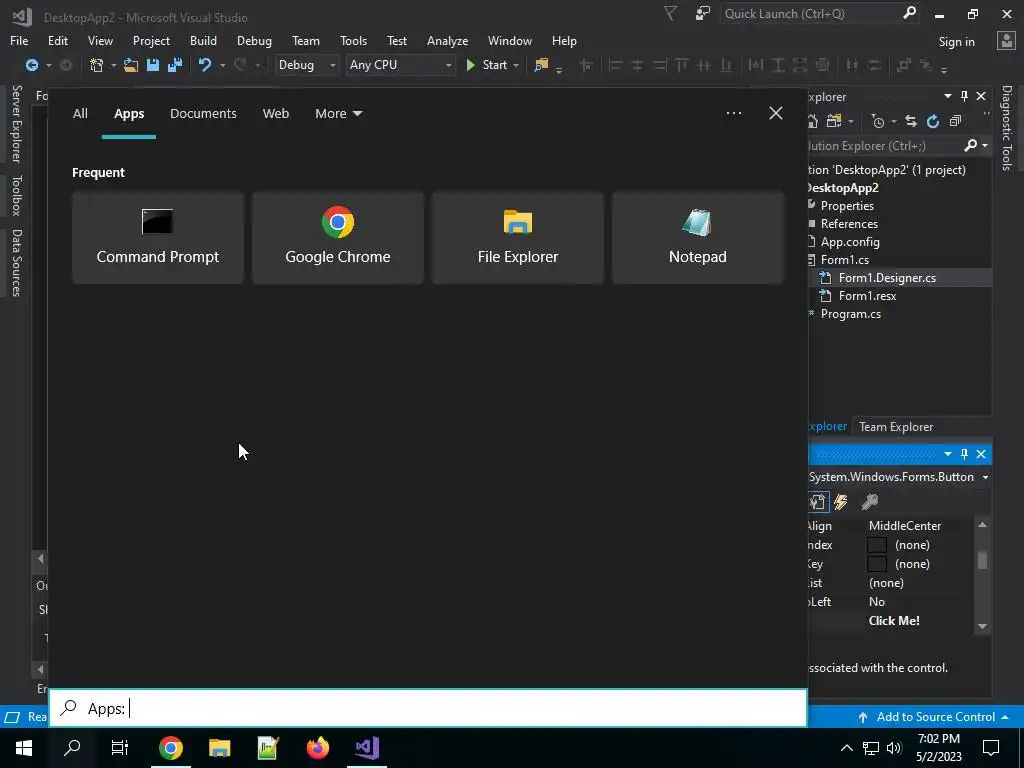Open the Data Sources side tab

click(x=16, y=263)
